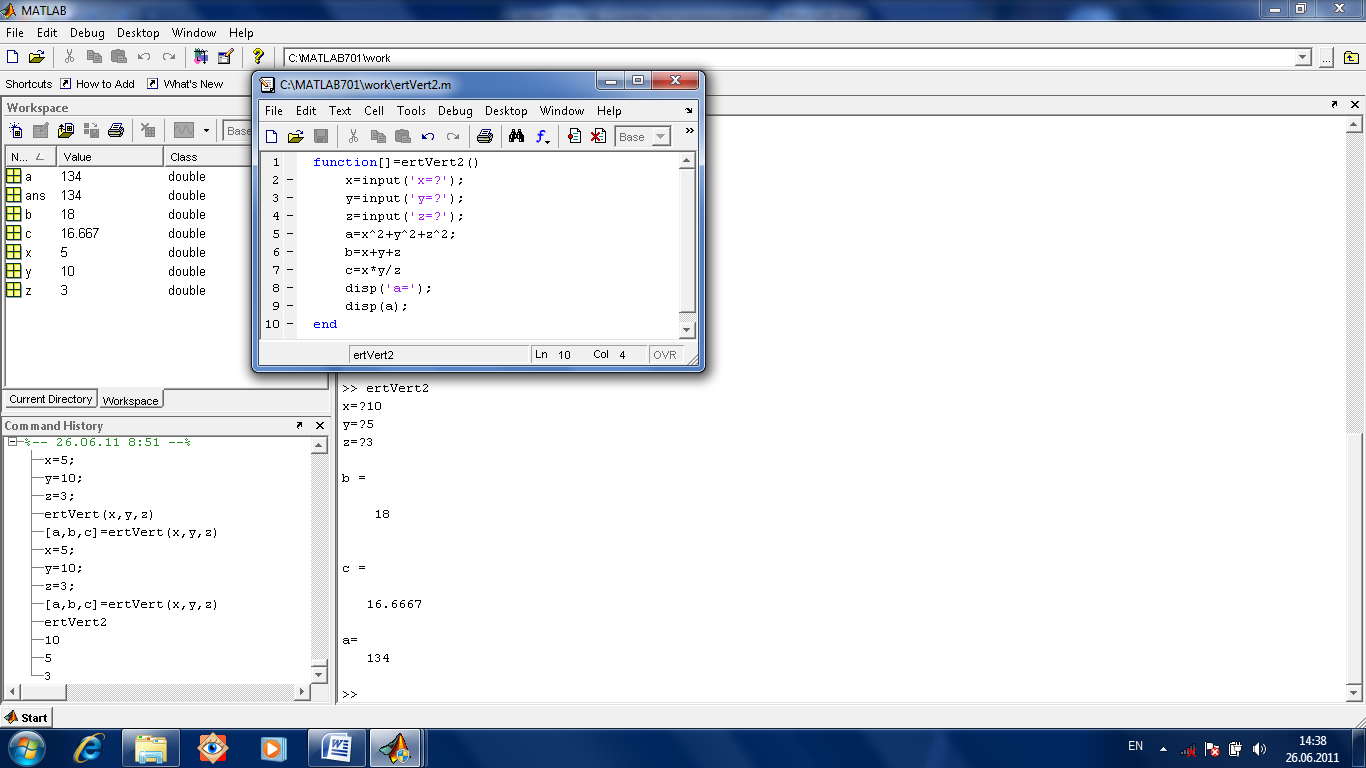
Task: Click the yellow question mark Help icon
Action: 258,57
